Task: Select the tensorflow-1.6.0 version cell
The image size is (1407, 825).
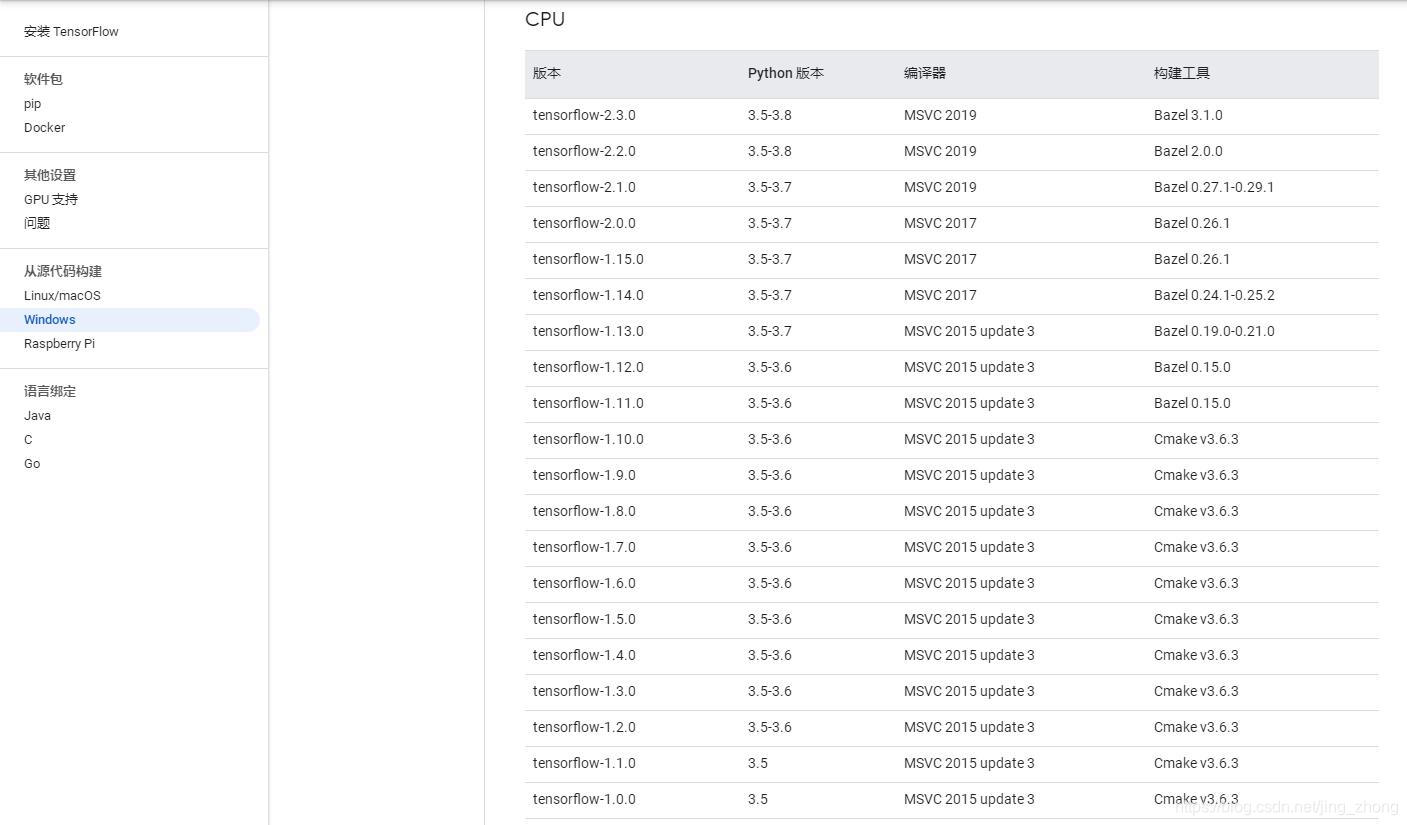Action: 584,583
